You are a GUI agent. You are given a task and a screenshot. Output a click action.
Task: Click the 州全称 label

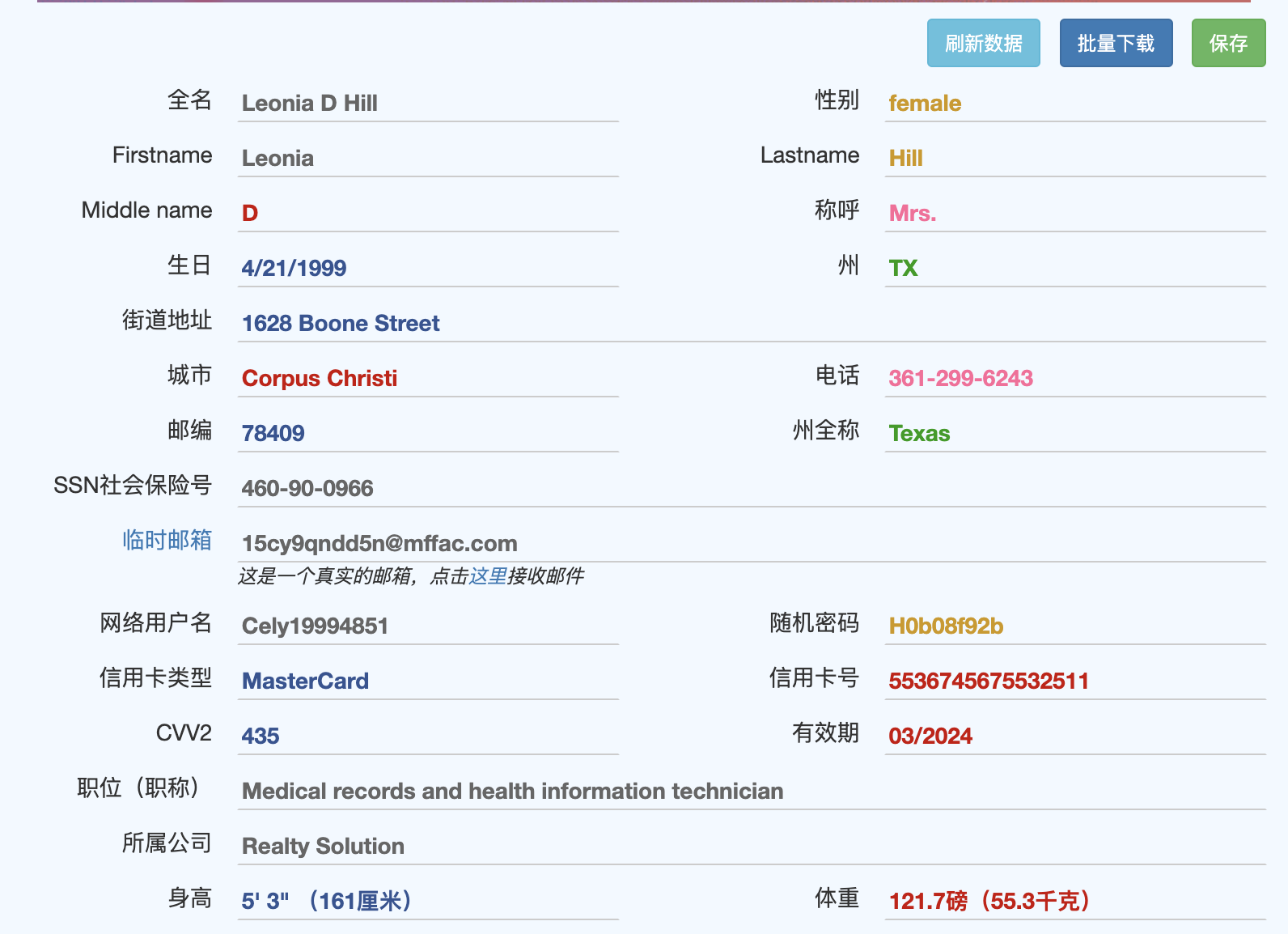pos(825,430)
